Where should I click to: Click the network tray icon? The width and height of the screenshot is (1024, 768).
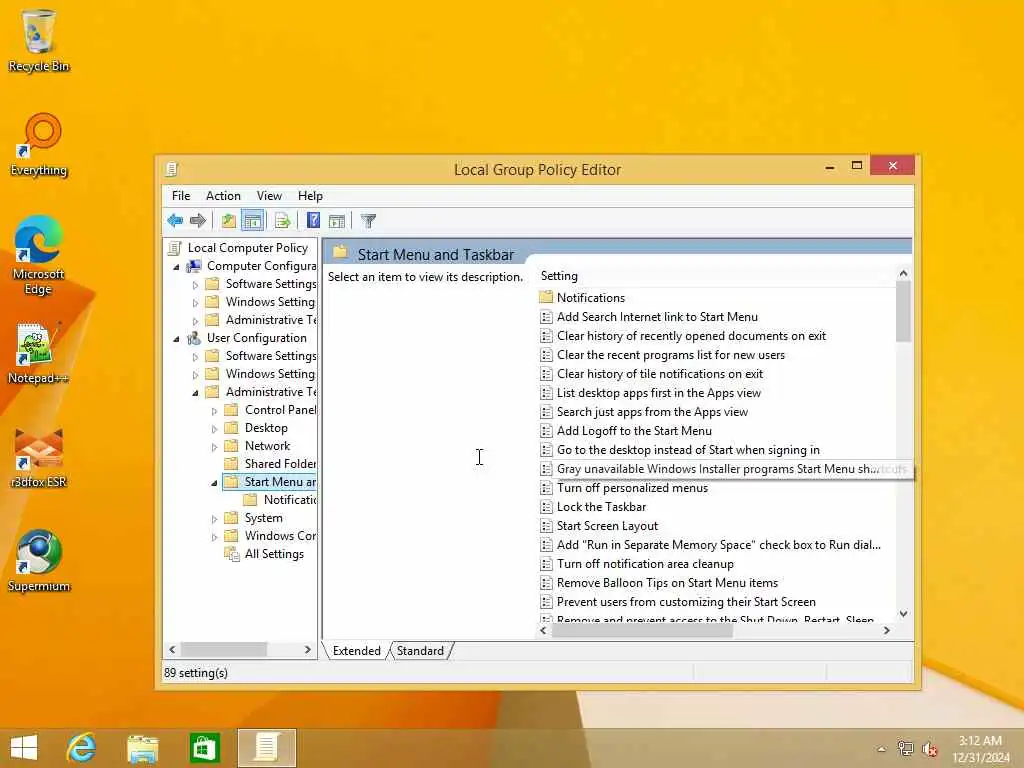(905, 749)
